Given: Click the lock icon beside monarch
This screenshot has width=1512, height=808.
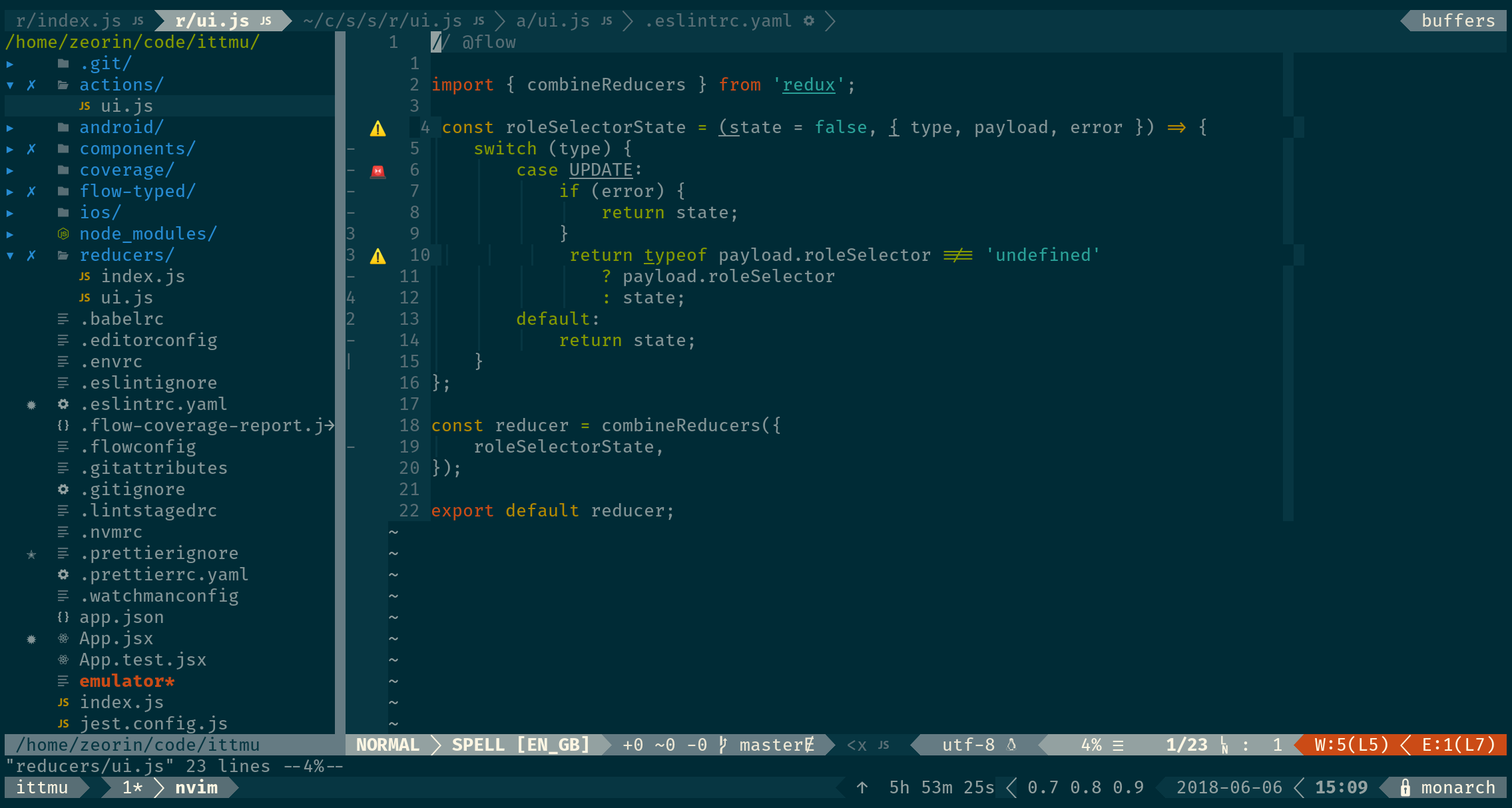Looking at the screenshot, I should pyautogui.click(x=1405, y=787).
